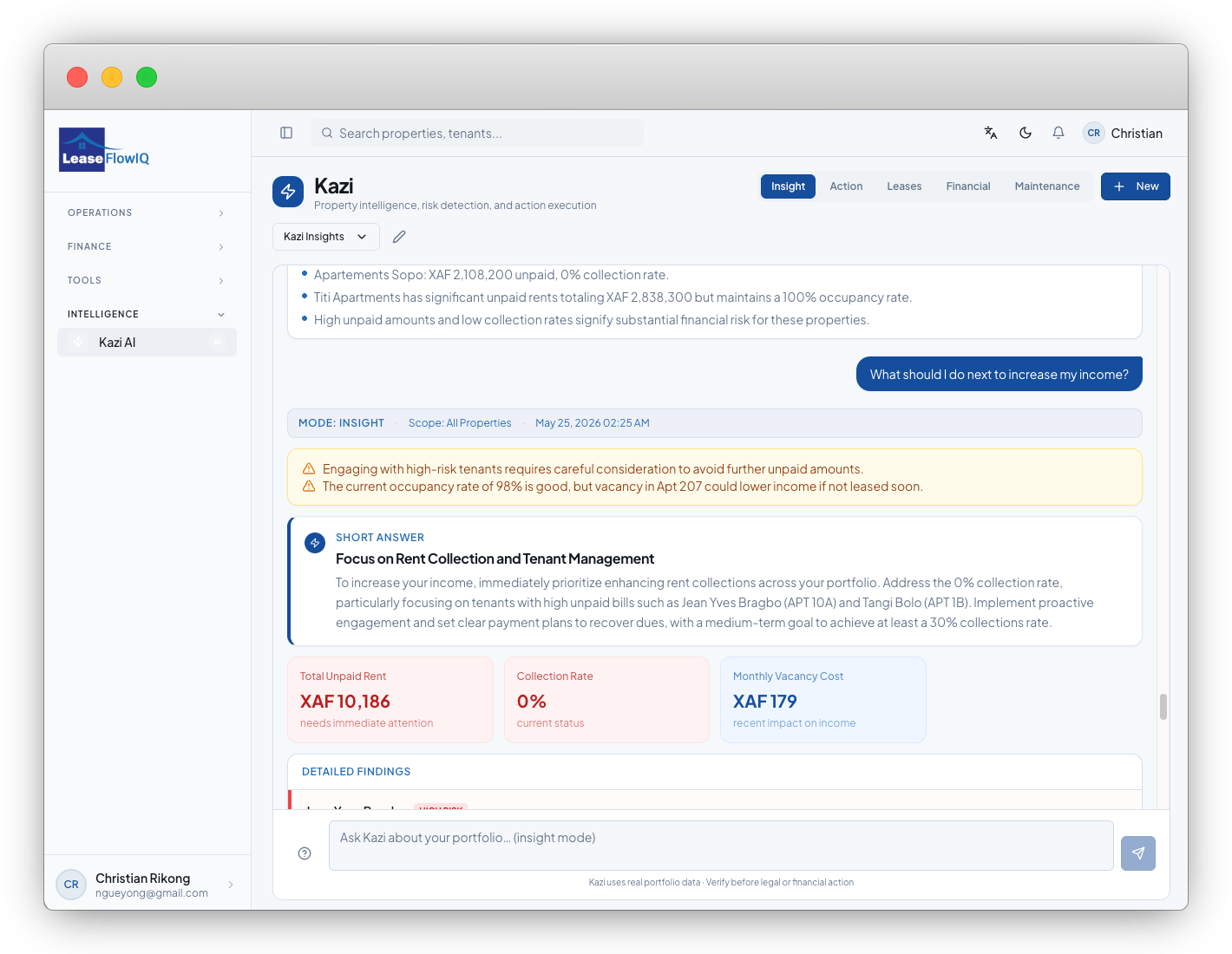Image resolution: width=1232 pixels, height=954 pixels.
Task: Click Scope: All Properties text
Action: 460,423
